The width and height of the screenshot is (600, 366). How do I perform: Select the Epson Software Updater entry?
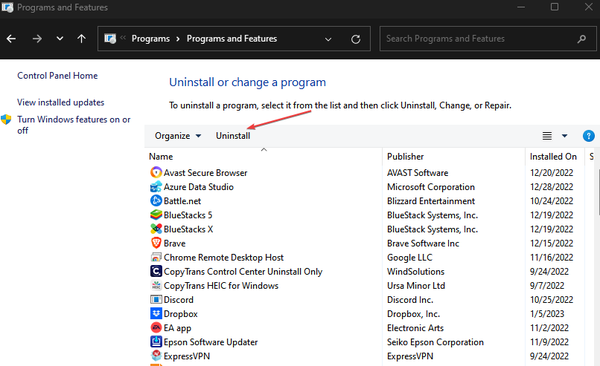coord(211,342)
